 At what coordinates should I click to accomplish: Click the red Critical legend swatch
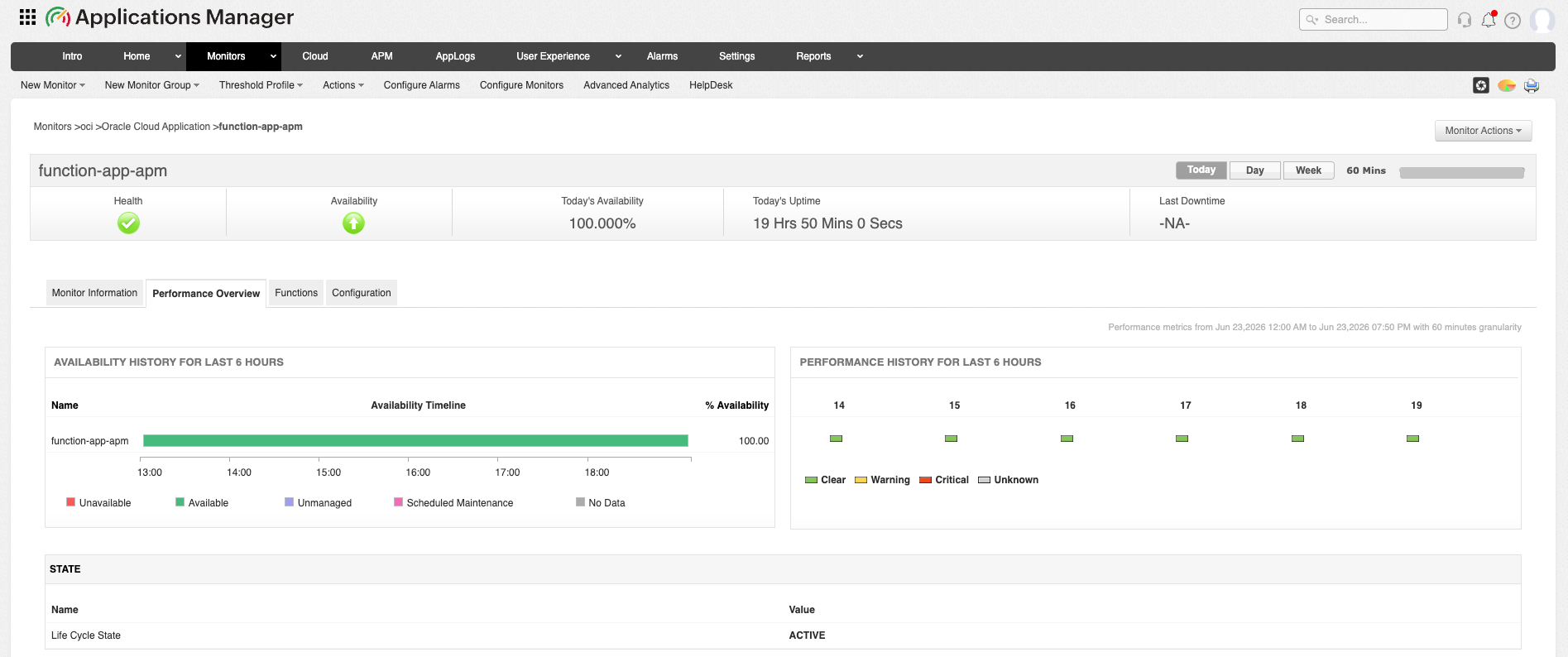[x=926, y=480]
